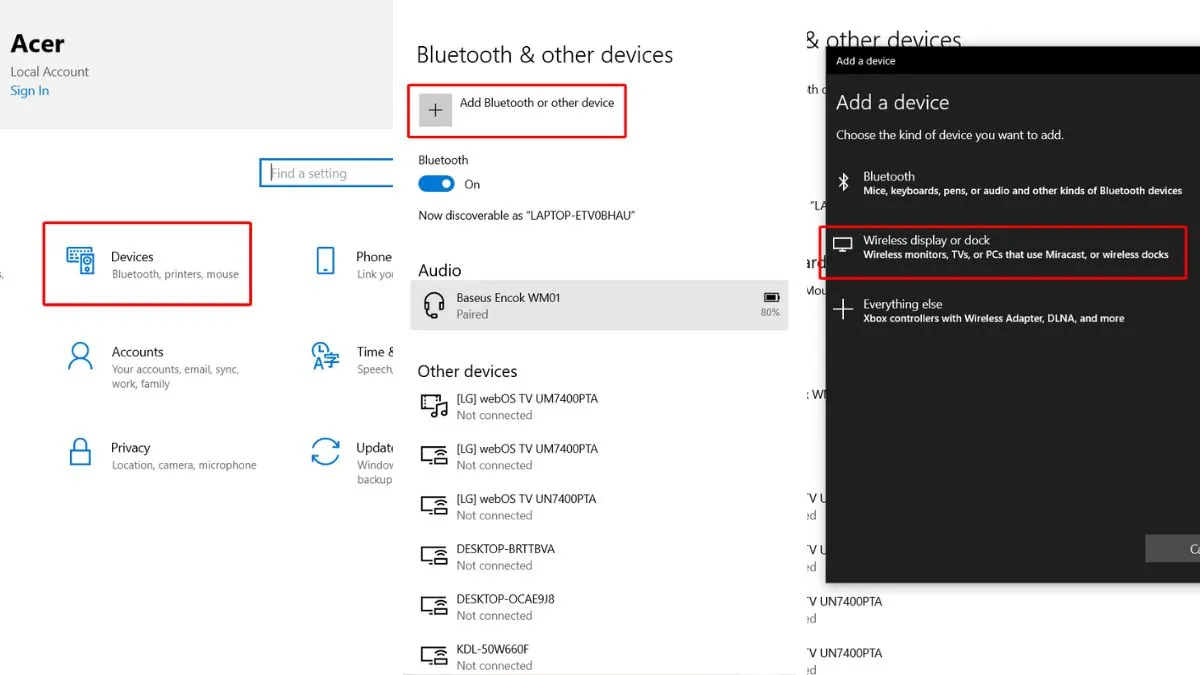The image size is (1200, 675).
Task: Click Add Bluetooth or other device
Action: tap(536, 103)
